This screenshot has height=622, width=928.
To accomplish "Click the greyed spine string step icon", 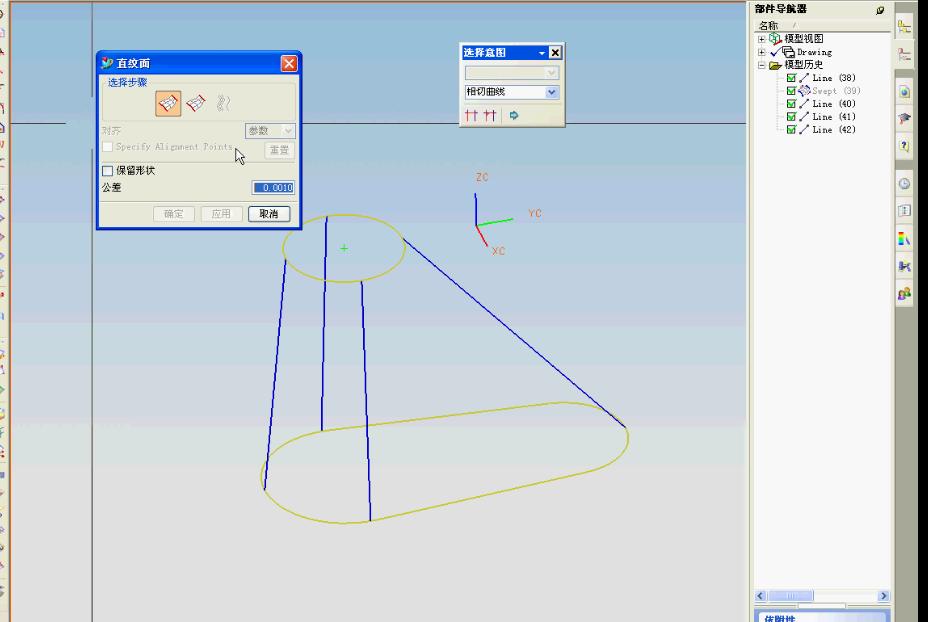I will [x=223, y=104].
